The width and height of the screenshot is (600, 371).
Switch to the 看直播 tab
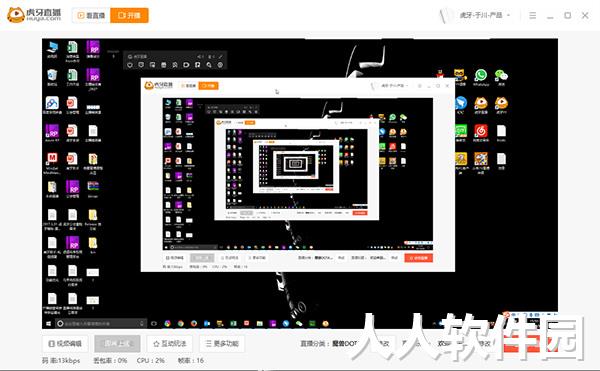(x=91, y=15)
